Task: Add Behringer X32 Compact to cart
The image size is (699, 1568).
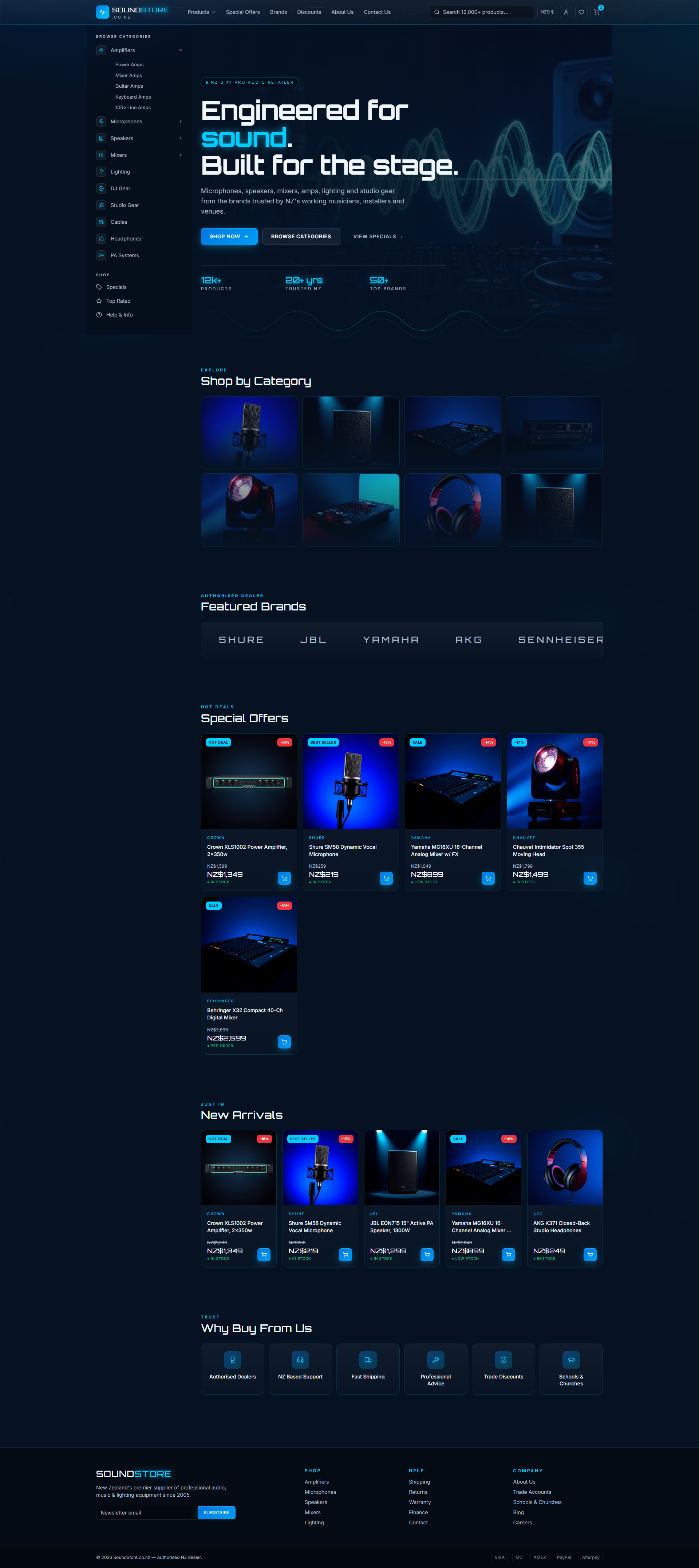Action: pyautogui.click(x=284, y=1042)
